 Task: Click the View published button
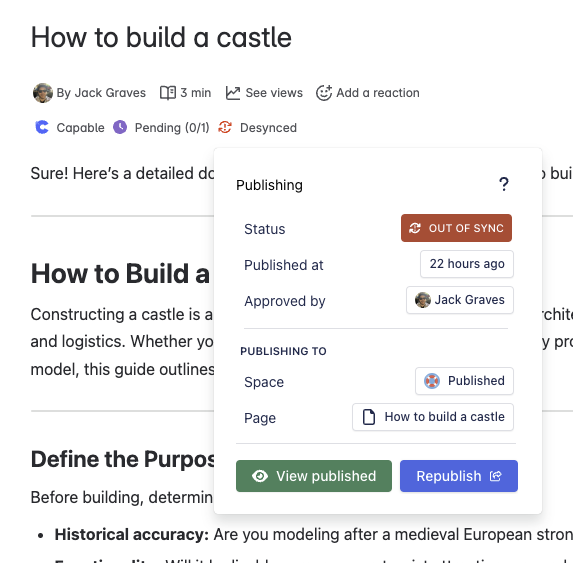[x=314, y=476]
